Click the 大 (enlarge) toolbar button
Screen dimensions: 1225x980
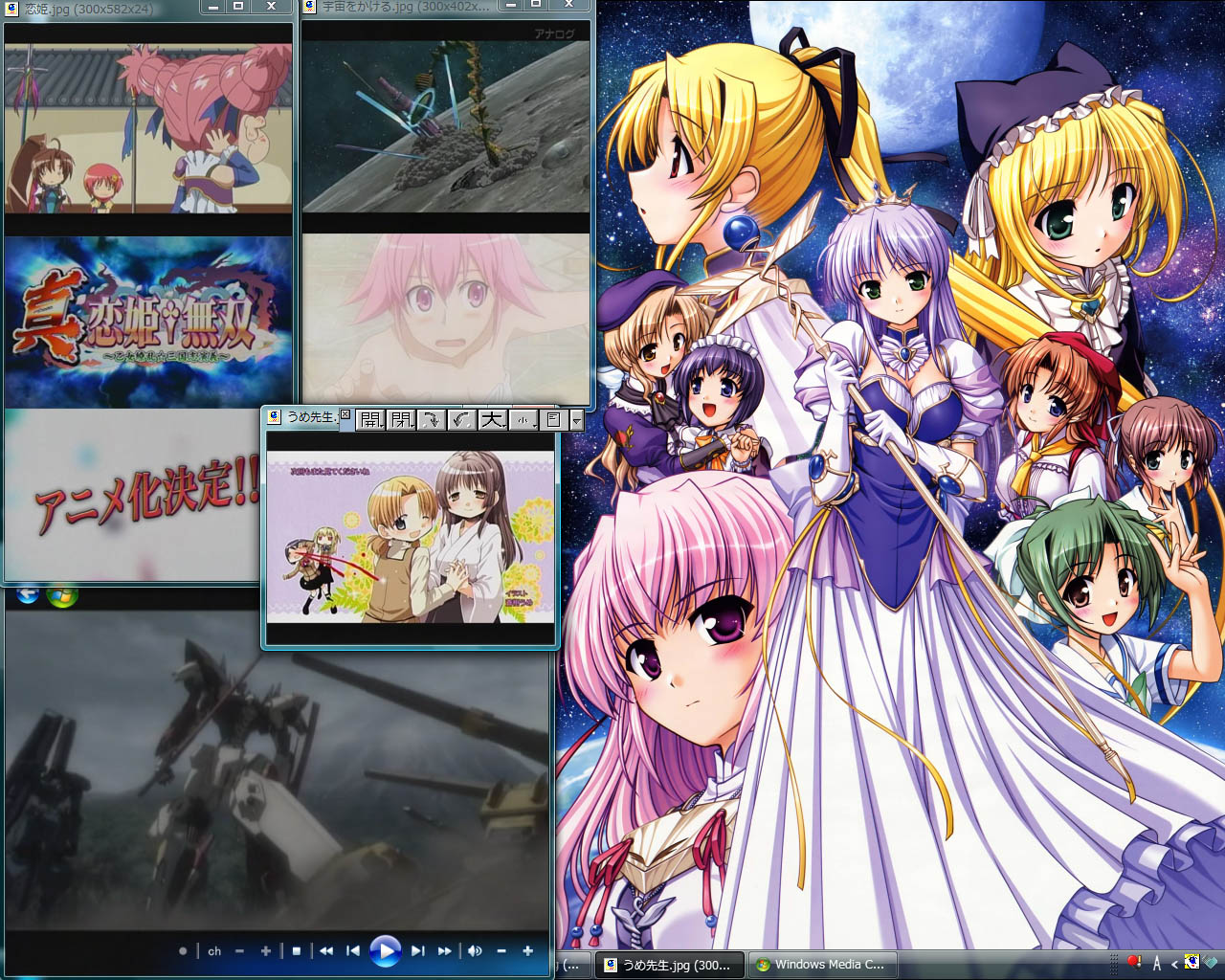click(492, 419)
